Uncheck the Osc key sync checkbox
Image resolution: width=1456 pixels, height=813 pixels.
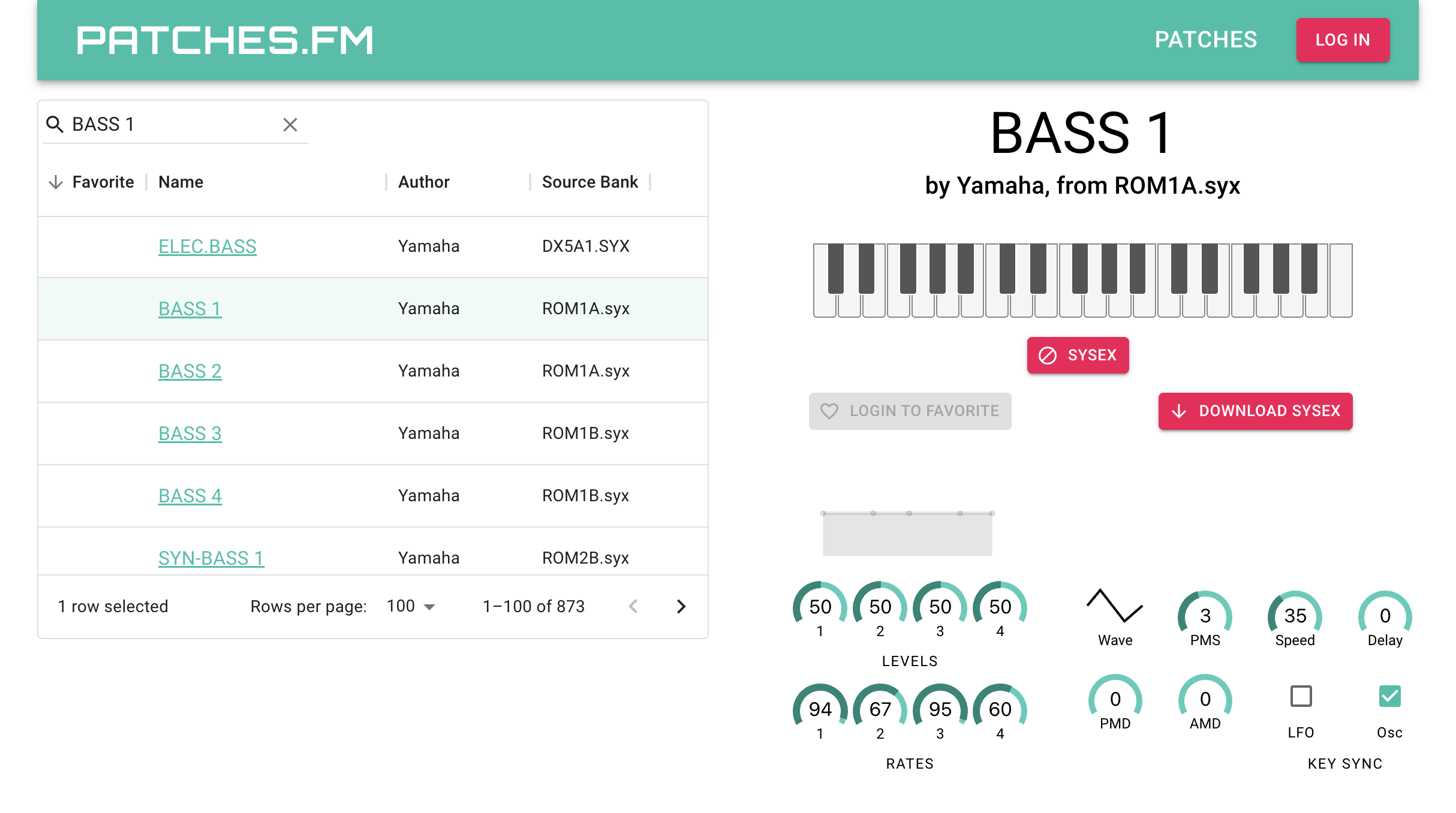1389,696
